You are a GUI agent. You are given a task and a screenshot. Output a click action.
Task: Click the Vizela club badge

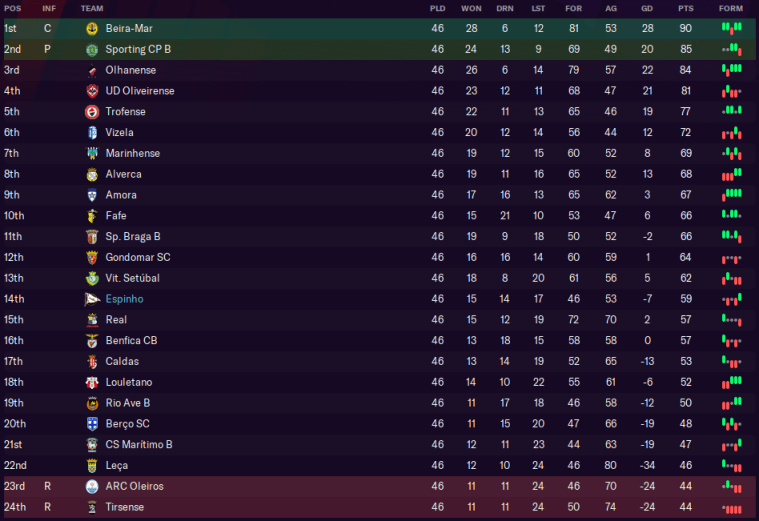pyautogui.click(x=92, y=133)
